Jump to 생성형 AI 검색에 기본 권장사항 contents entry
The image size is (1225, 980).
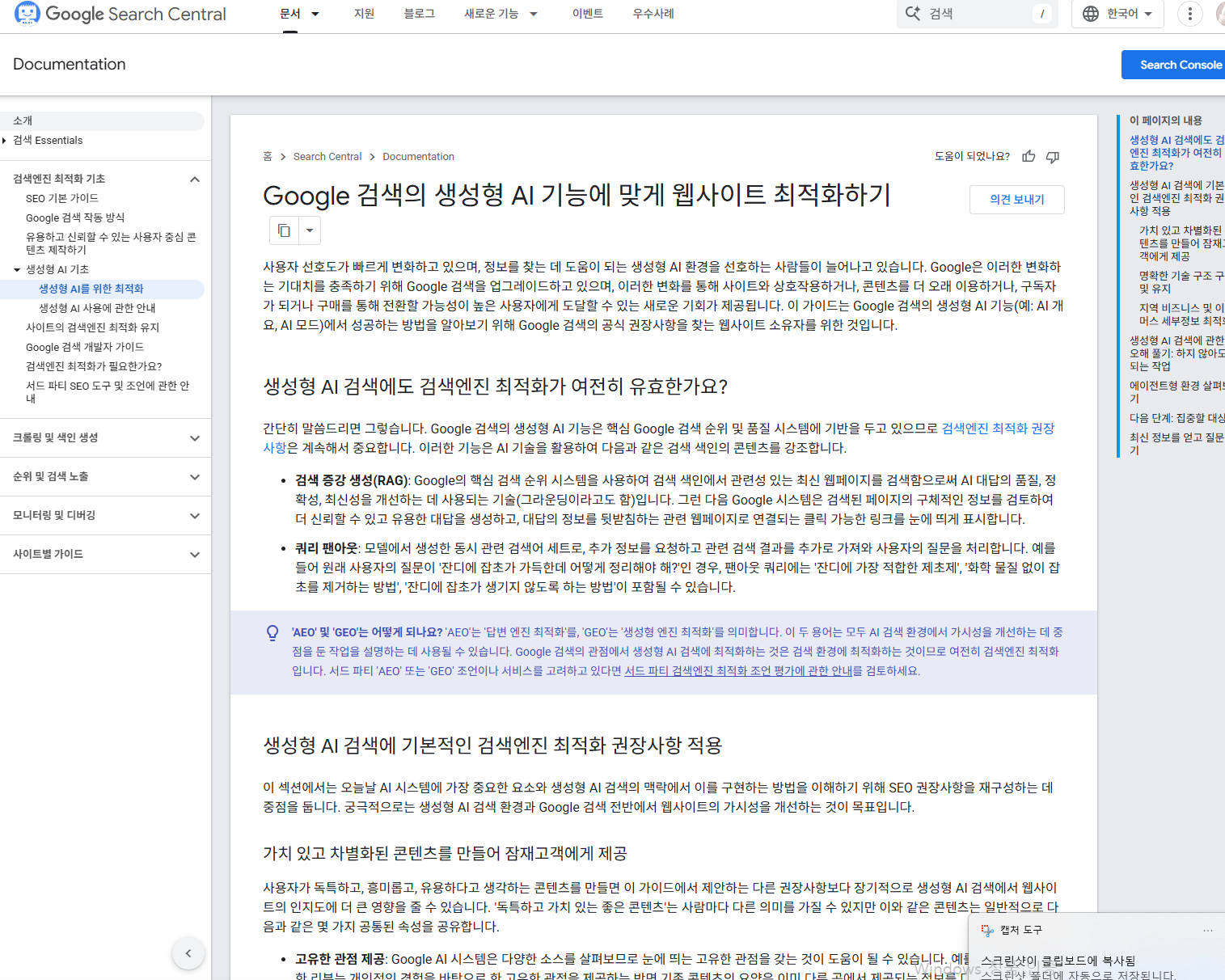pyautogui.click(x=1176, y=198)
